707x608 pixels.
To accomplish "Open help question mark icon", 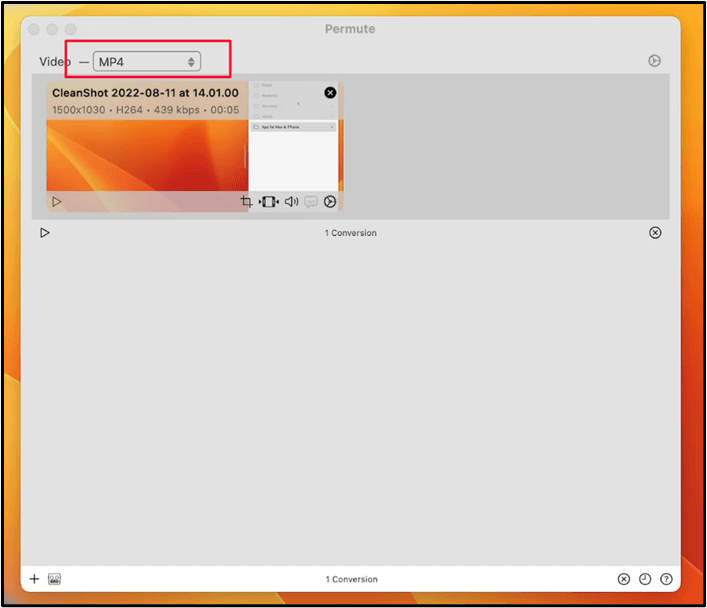I will tap(666, 579).
